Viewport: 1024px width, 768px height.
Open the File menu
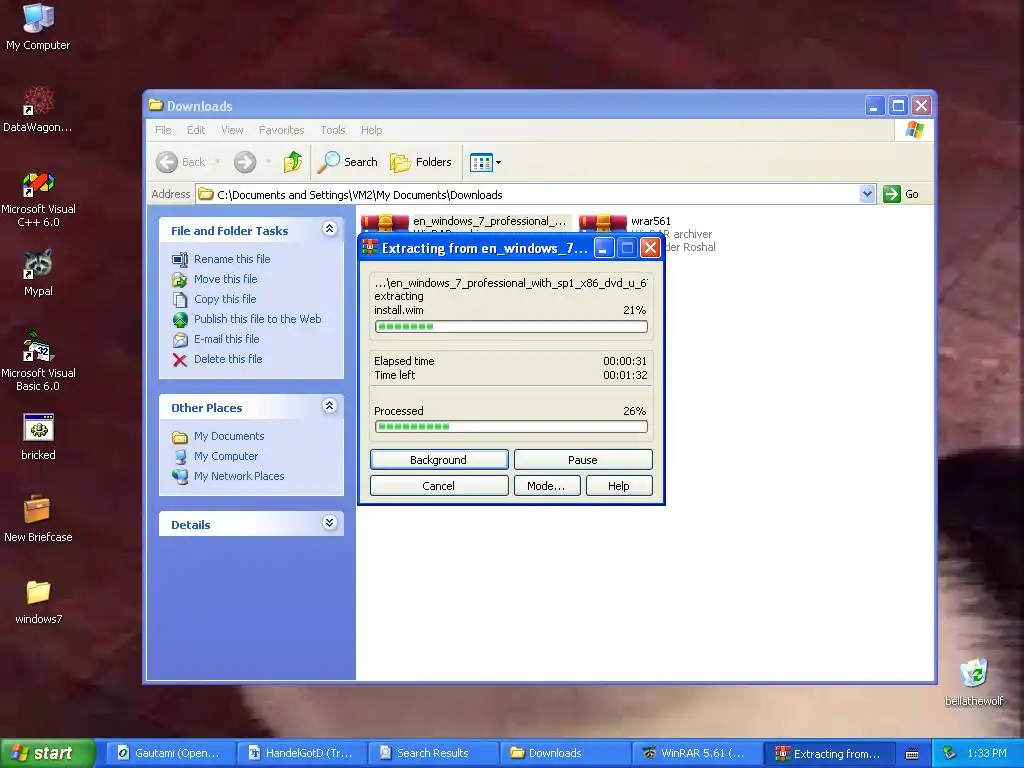[x=163, y=130]
